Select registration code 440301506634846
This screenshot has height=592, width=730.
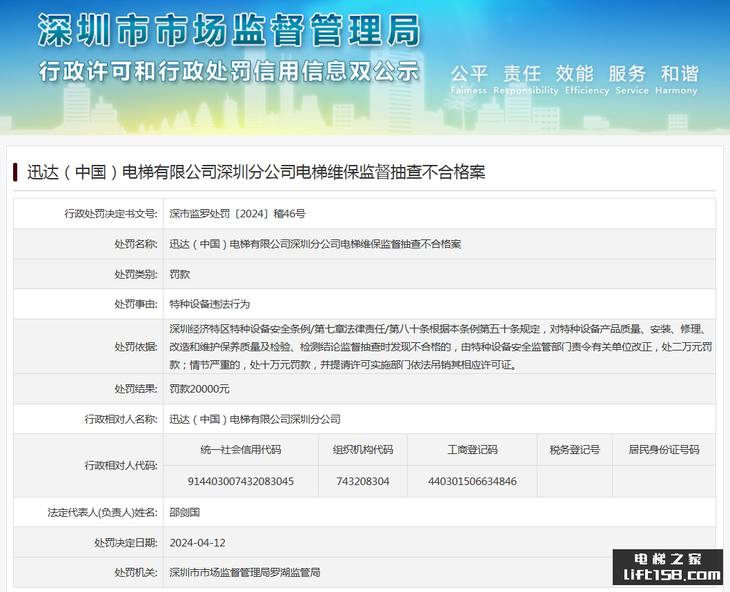(472, 481)
